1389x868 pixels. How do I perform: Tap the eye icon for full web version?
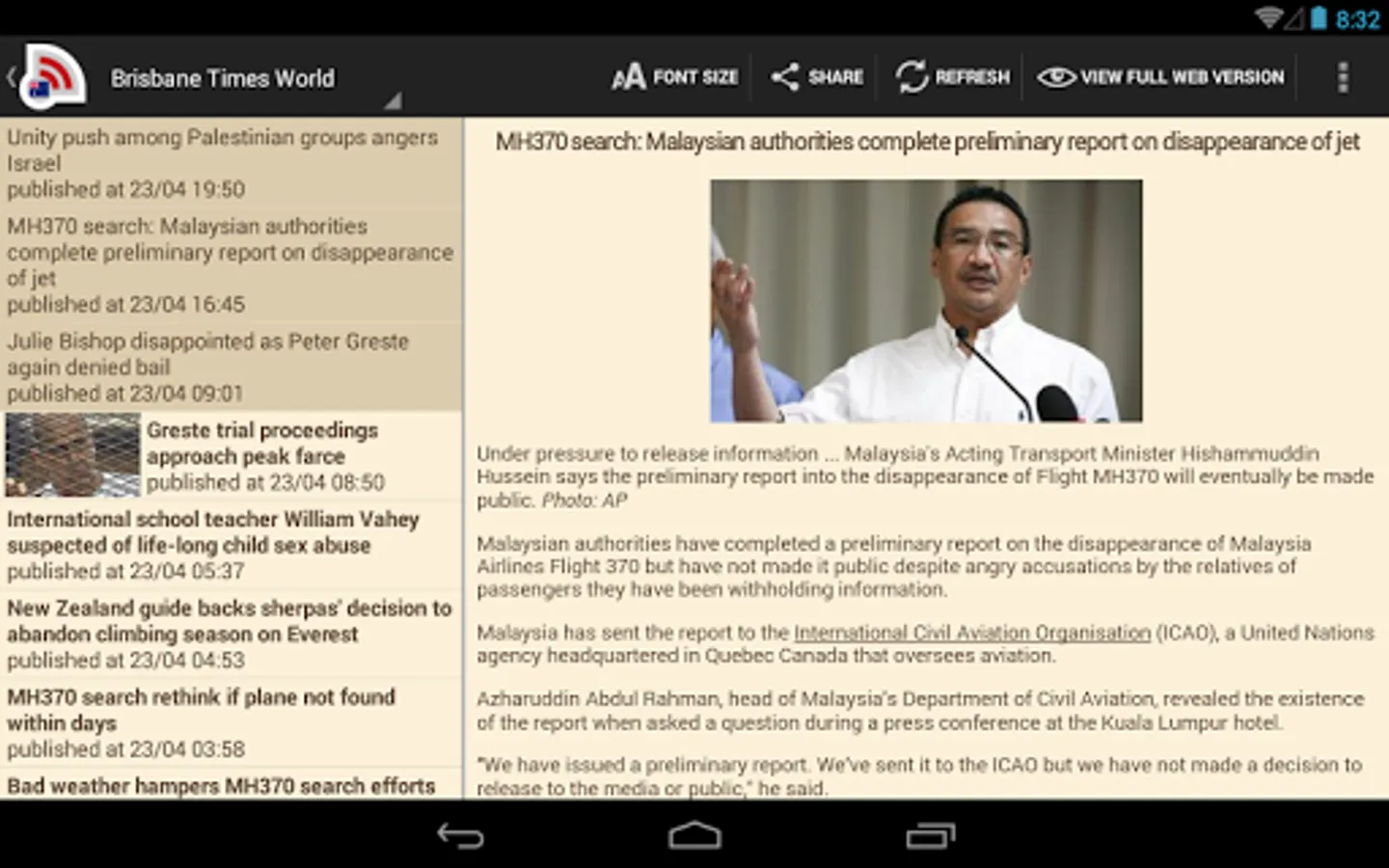tap(1055, 77)
